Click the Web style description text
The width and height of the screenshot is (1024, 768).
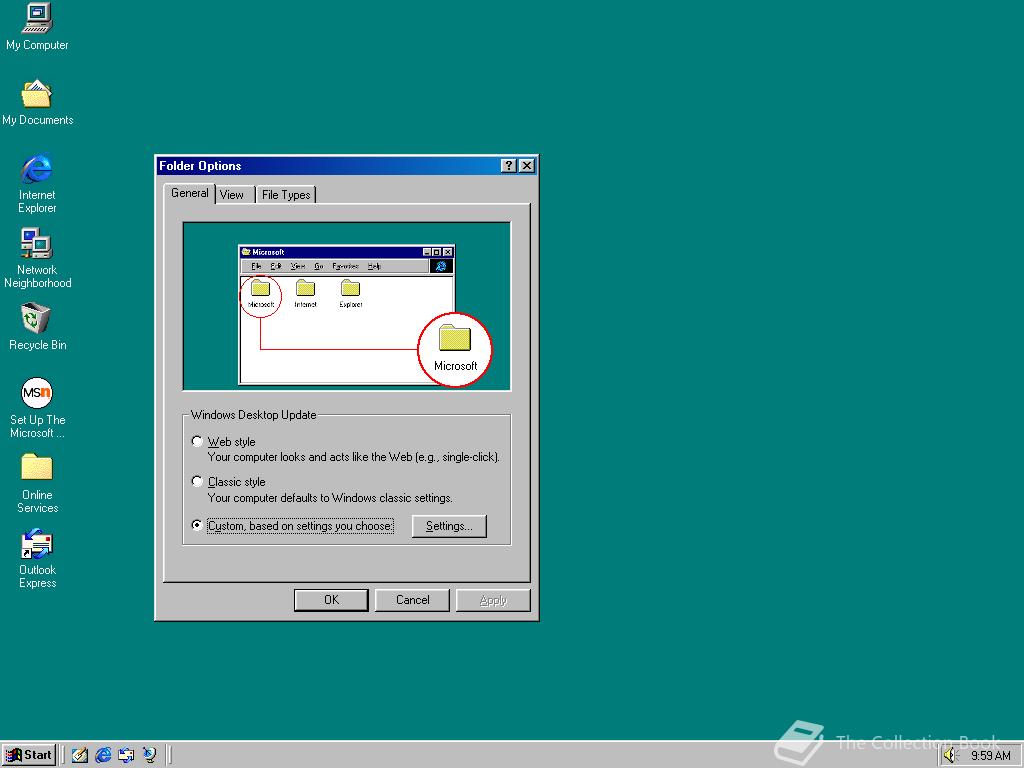[x=354, y=457]
